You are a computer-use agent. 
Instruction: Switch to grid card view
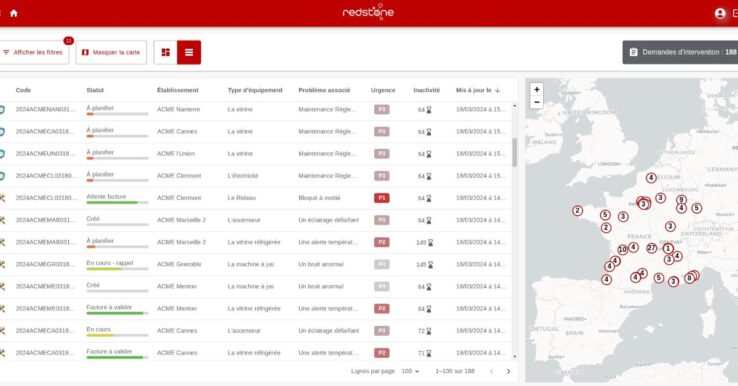pos(166,52)
